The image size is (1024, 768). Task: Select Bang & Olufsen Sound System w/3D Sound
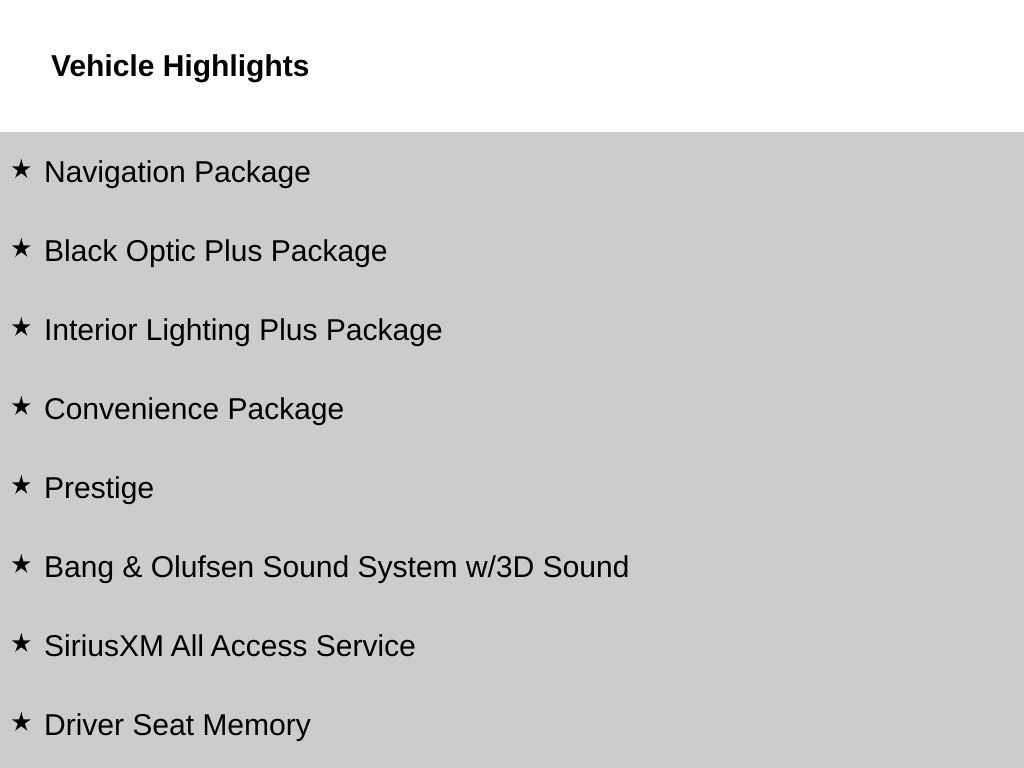point(336,567)
